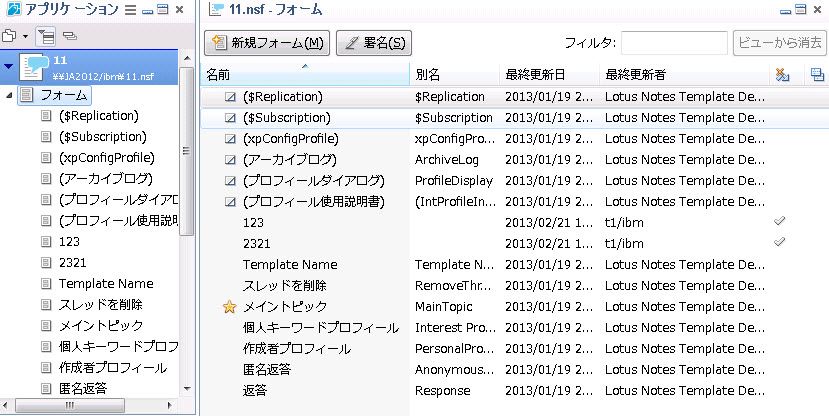
Task: Click into the フィルタ text field
Action: coord(673,43)
